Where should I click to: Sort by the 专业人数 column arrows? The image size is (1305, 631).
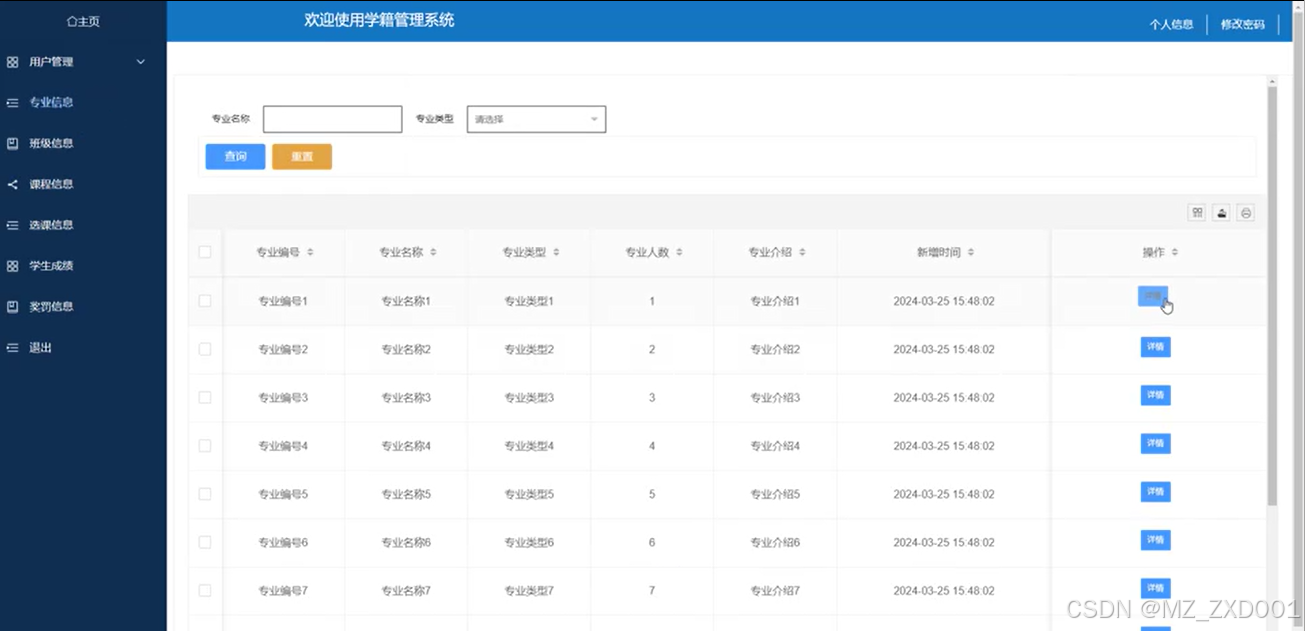click(x=679, y=253)
